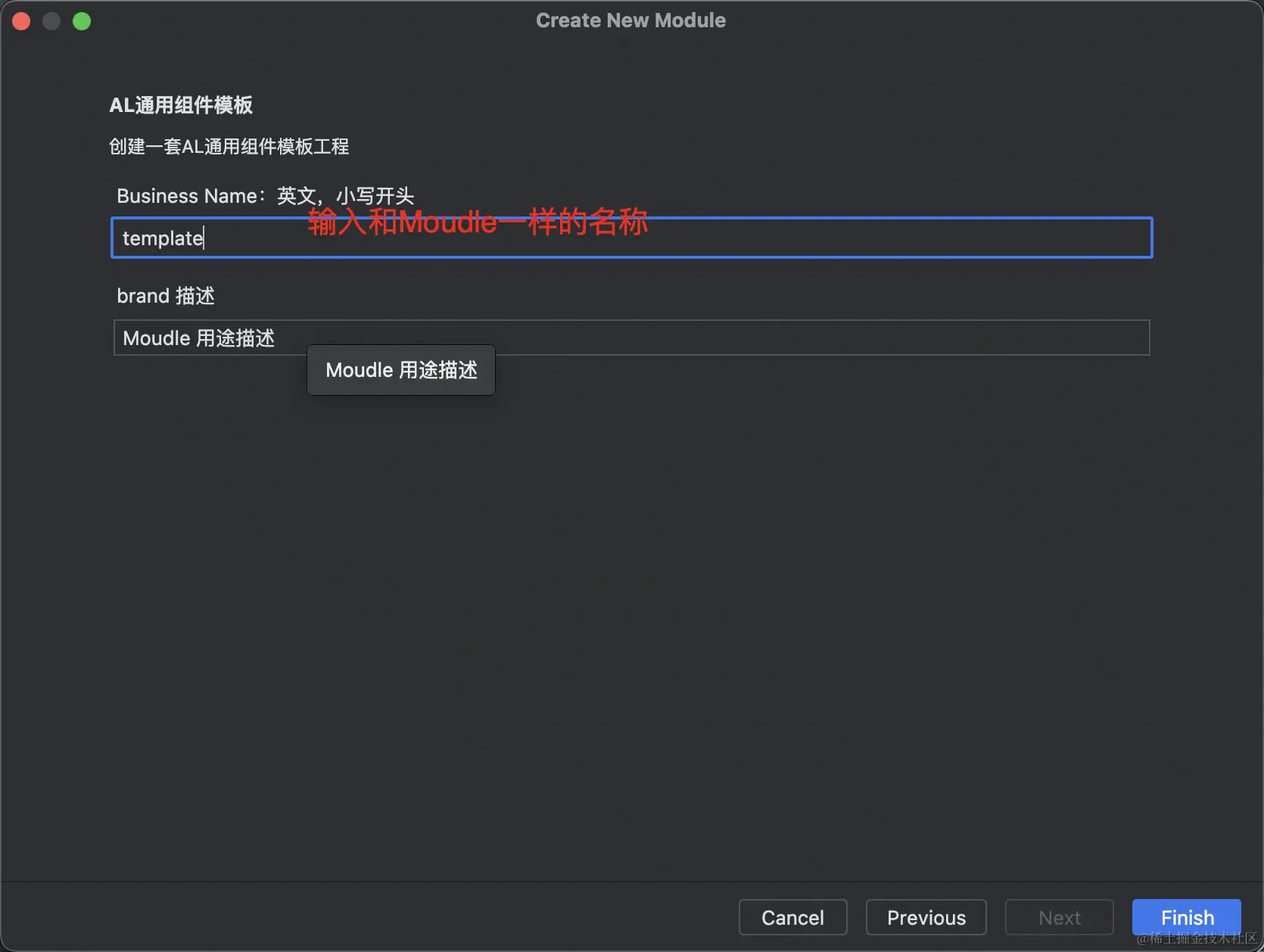This screenshot has height=952, width=1264.
Task: Click the 'brand 描述' field label
Action: 166,296
